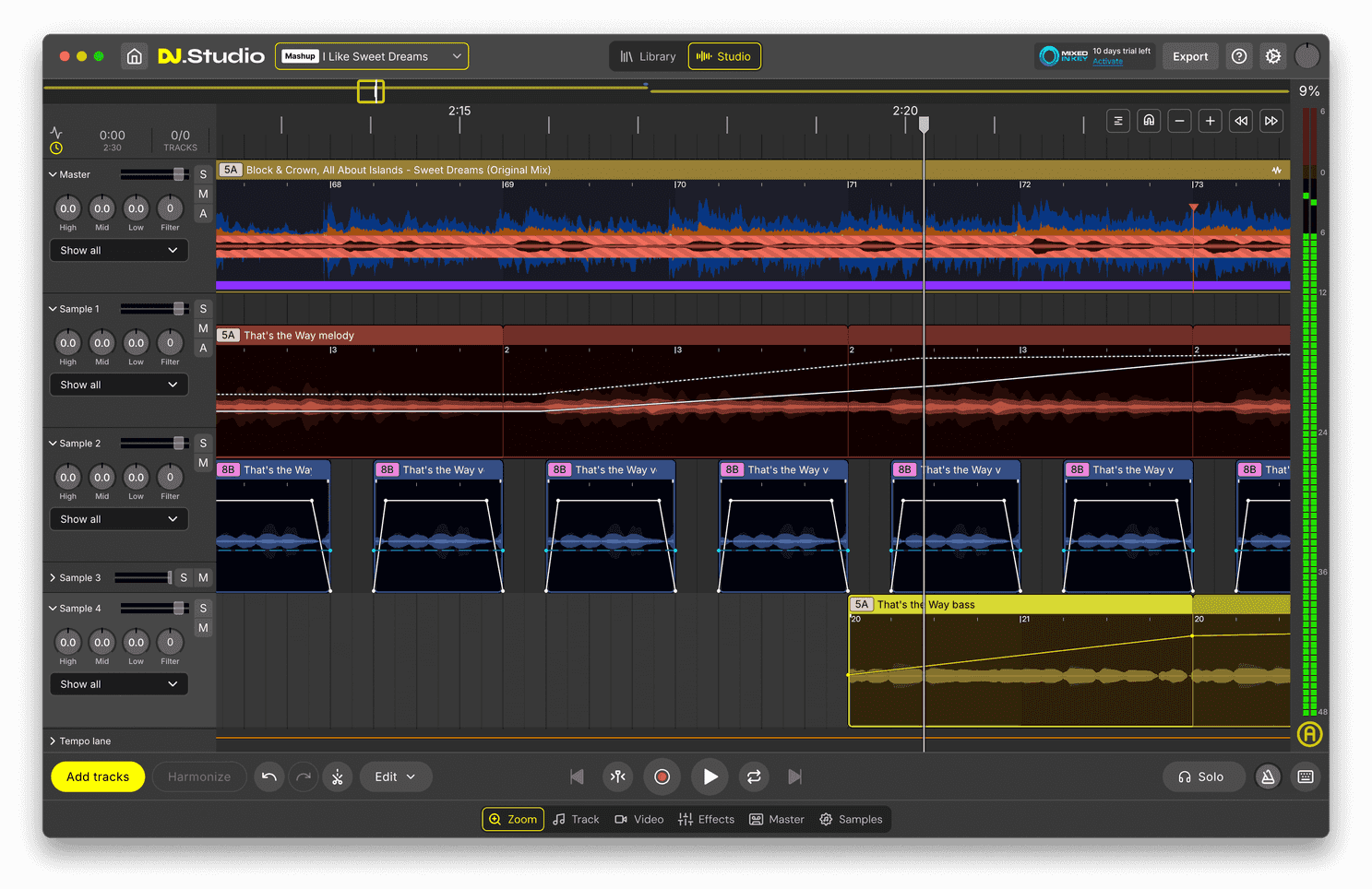Jump forward with the fast-forward icon
The image size is (1372, 889).
coord(1271,121)
